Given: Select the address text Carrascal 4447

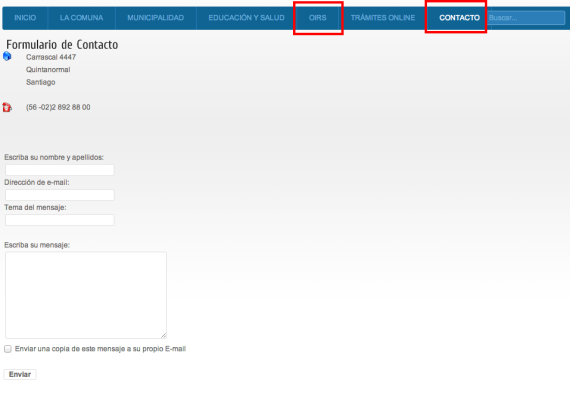Looking at the screenshot, I should (x=51, y=57).
